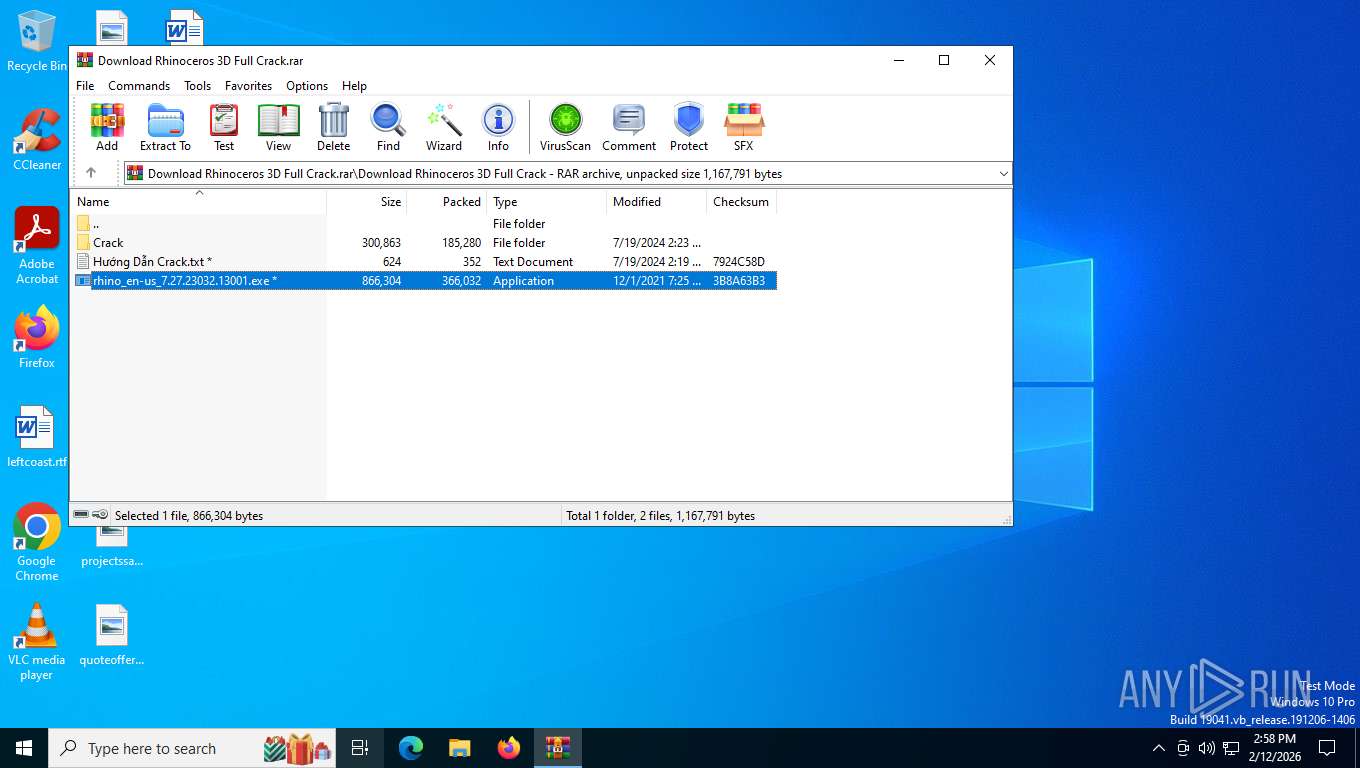The image size is (1360, 768).
Task: Open Google Chrome desktop shortcut
Action: tap(37, 543)
